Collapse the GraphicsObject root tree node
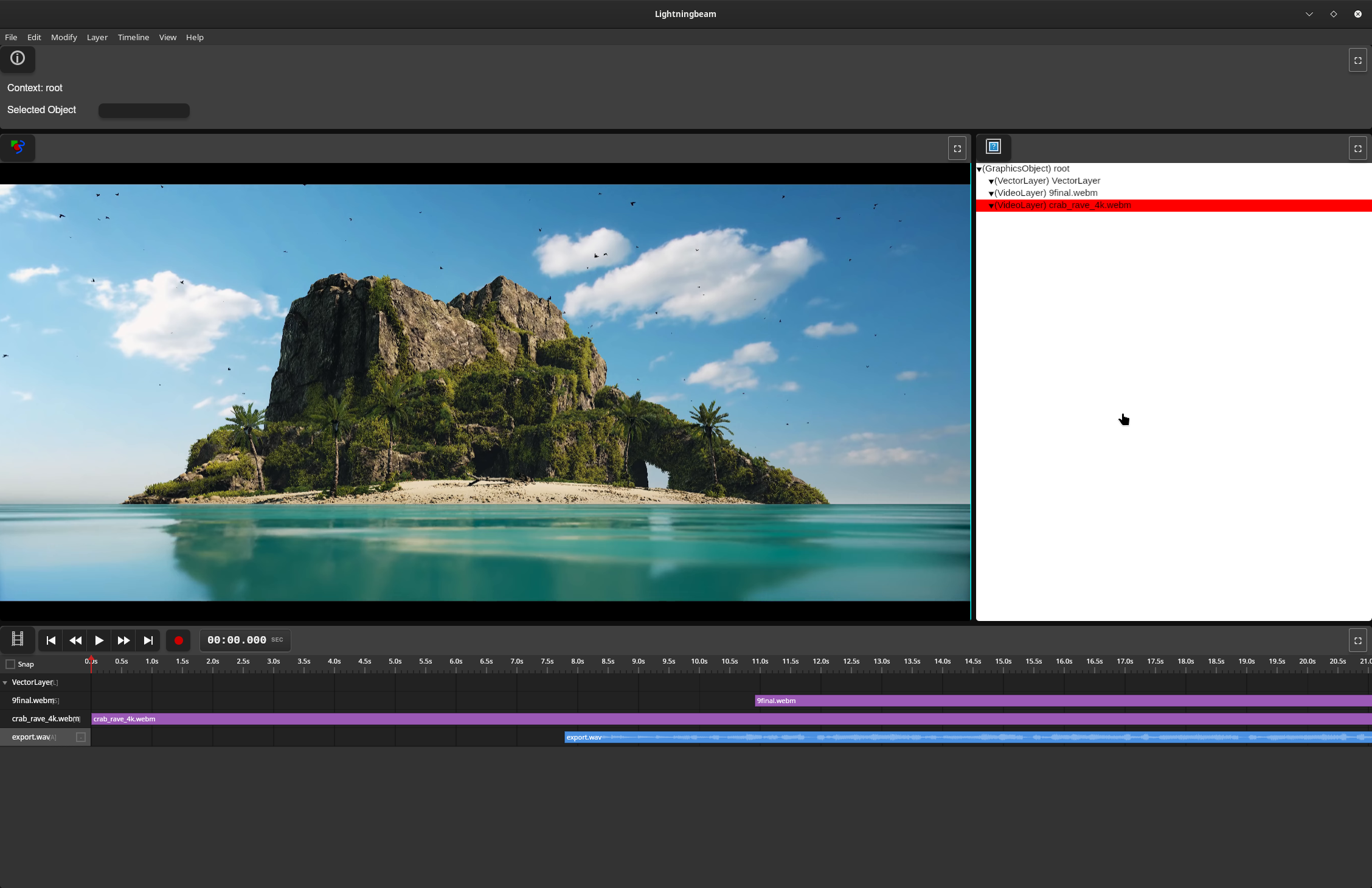Image resolution: width=1372 pixels, height=888 pixels. [979, 169]
